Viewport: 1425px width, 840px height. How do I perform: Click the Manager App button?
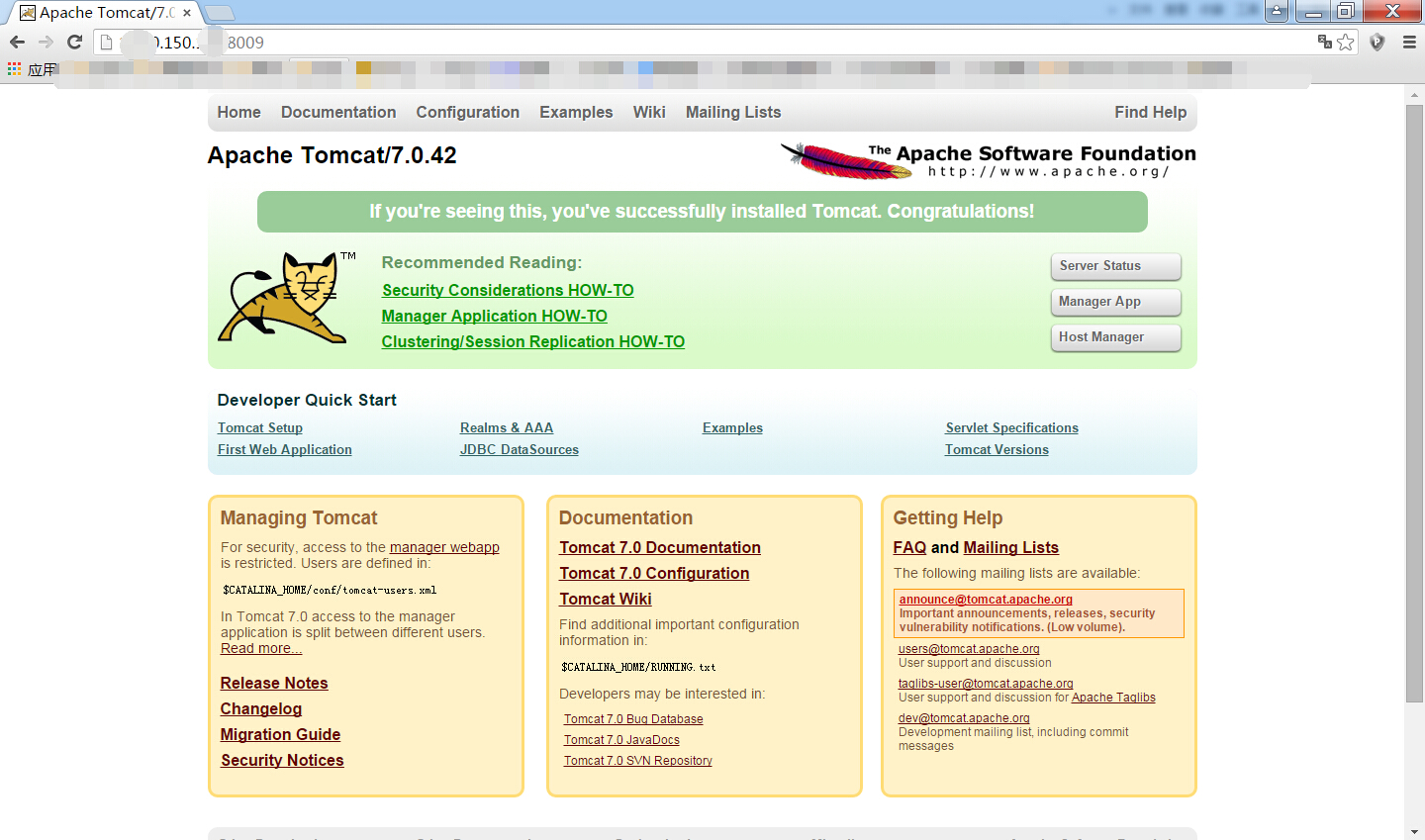[x=1115, y=302]
